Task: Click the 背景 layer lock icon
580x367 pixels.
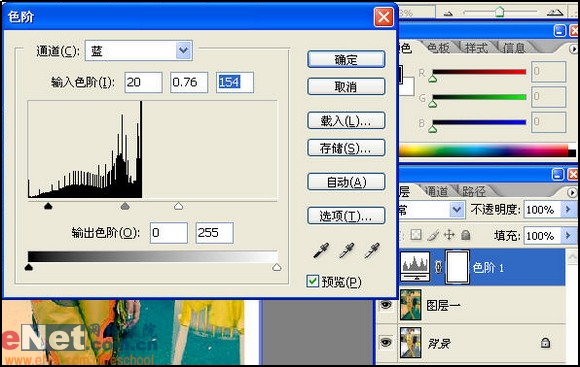Action: [545, 343]
